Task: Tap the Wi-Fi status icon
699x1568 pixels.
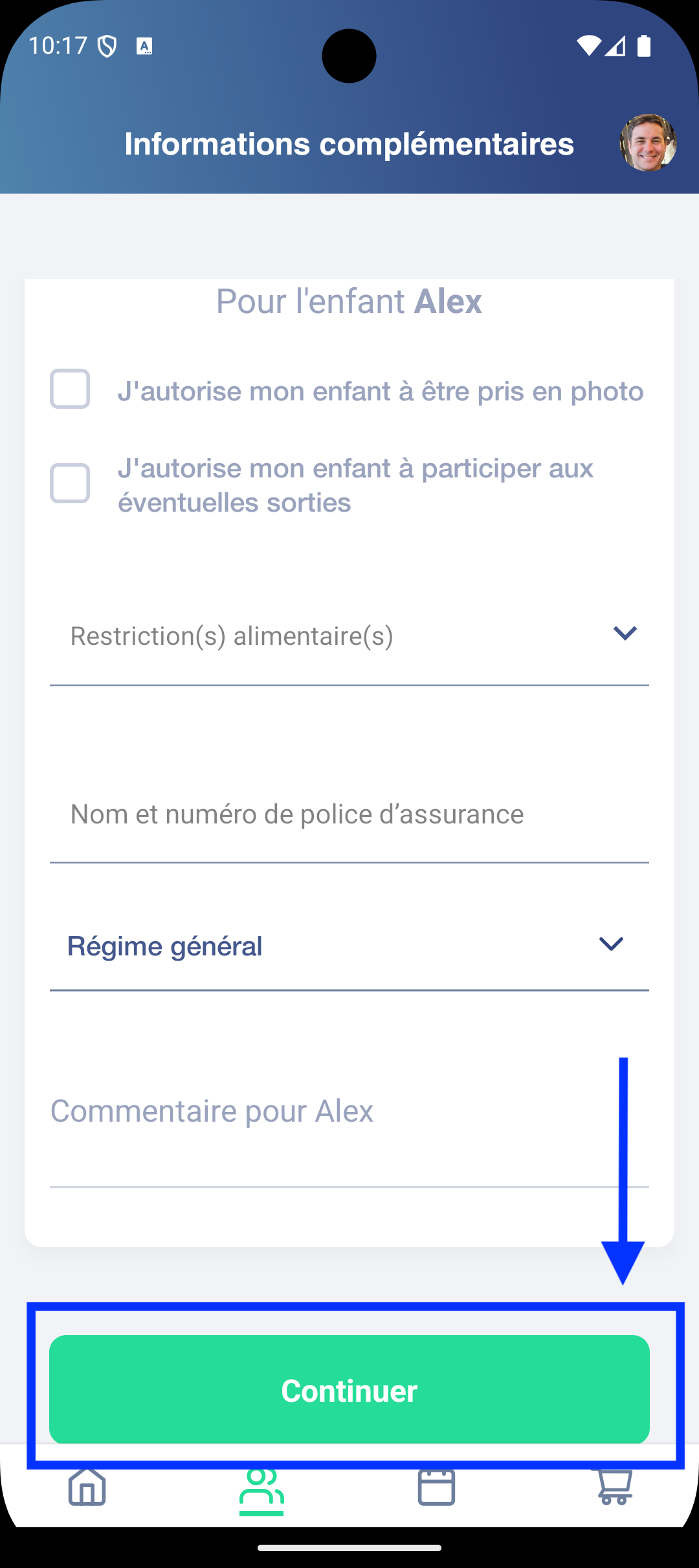Action: coord(588,46)
